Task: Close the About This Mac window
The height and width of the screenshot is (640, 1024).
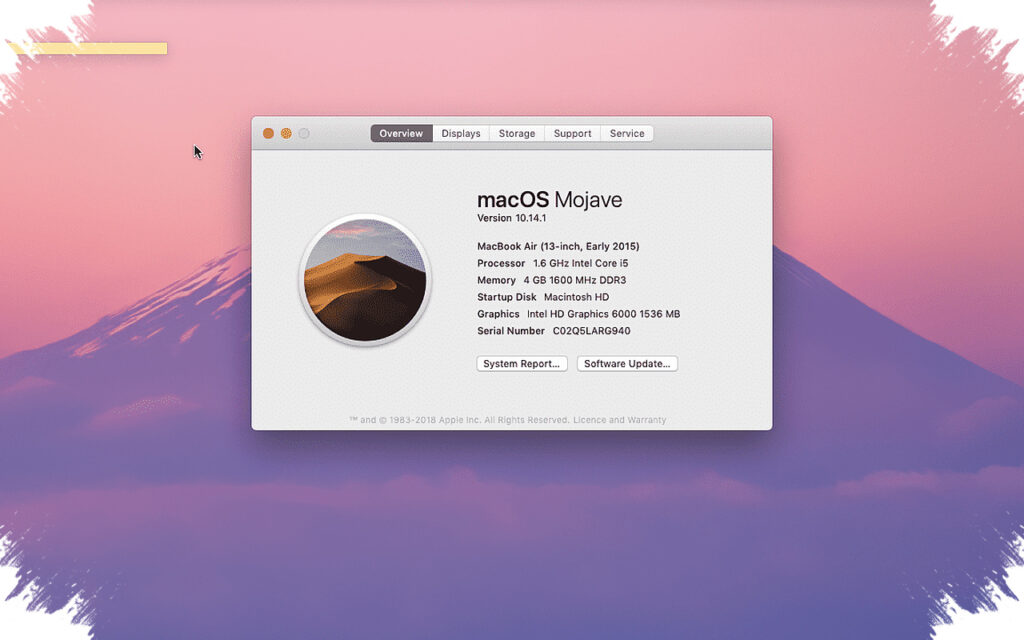Action: coord(268,133)
